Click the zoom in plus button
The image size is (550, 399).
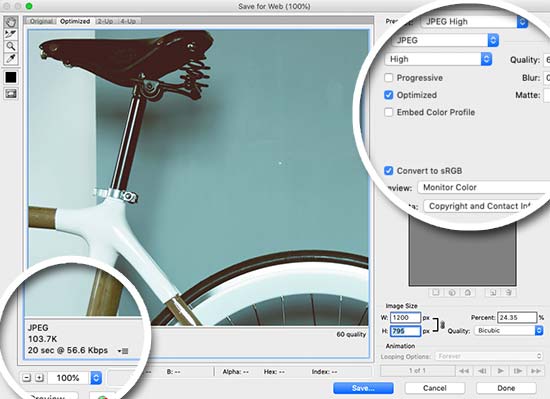tap(39, 378)
